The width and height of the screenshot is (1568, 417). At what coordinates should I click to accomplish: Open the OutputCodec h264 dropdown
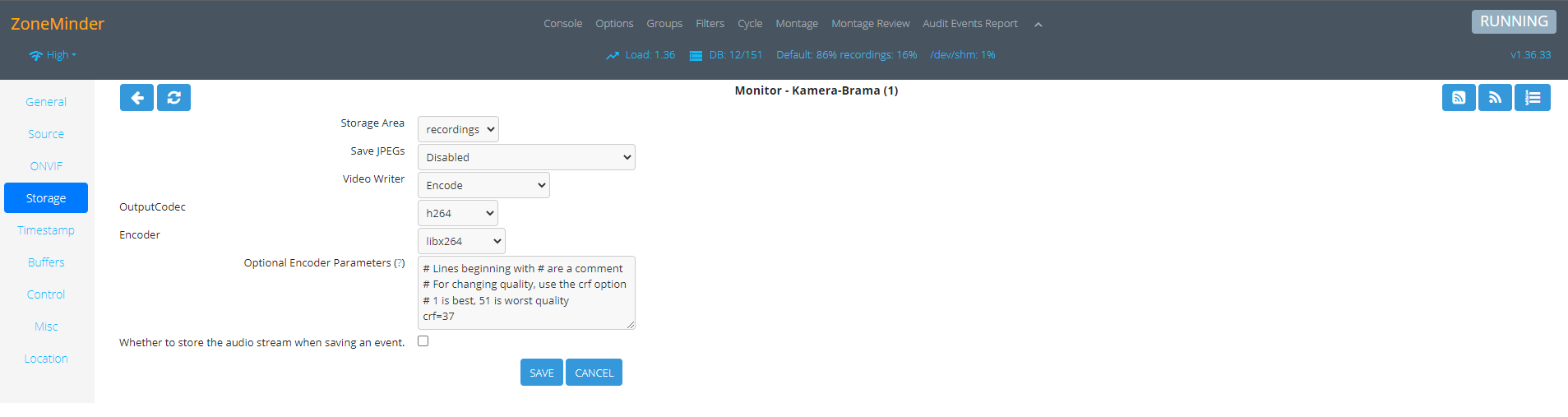tap(458, 213)
